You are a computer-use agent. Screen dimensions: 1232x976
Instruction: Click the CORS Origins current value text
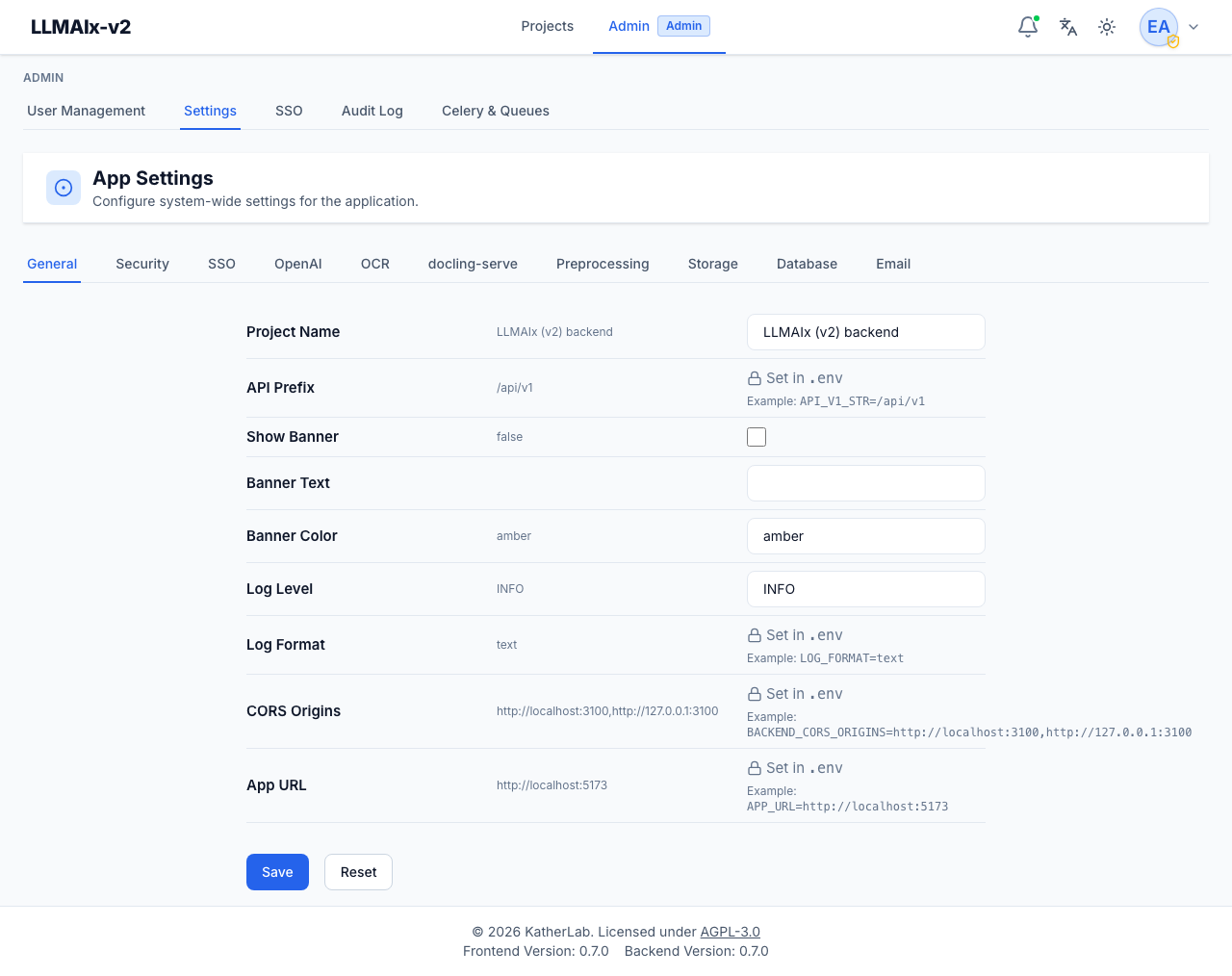point(607,711)
